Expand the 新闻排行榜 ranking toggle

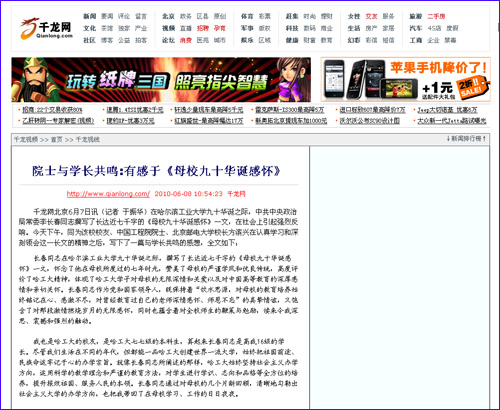click(466, 139)
